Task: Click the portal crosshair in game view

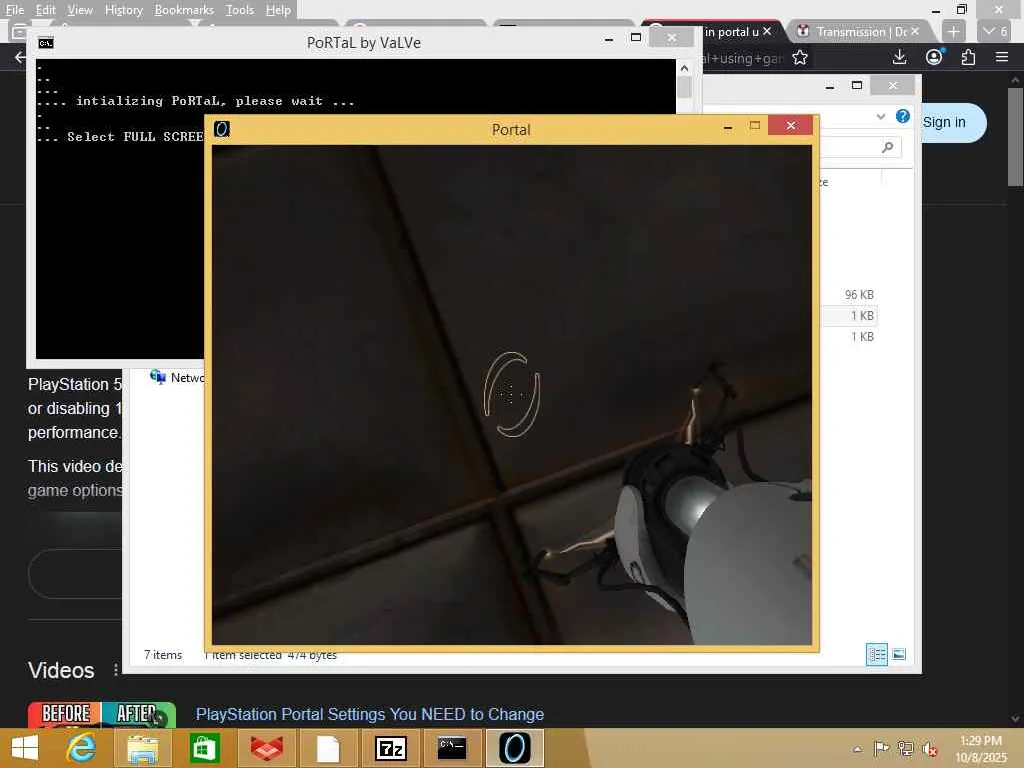Action: [x=511, y=394]
